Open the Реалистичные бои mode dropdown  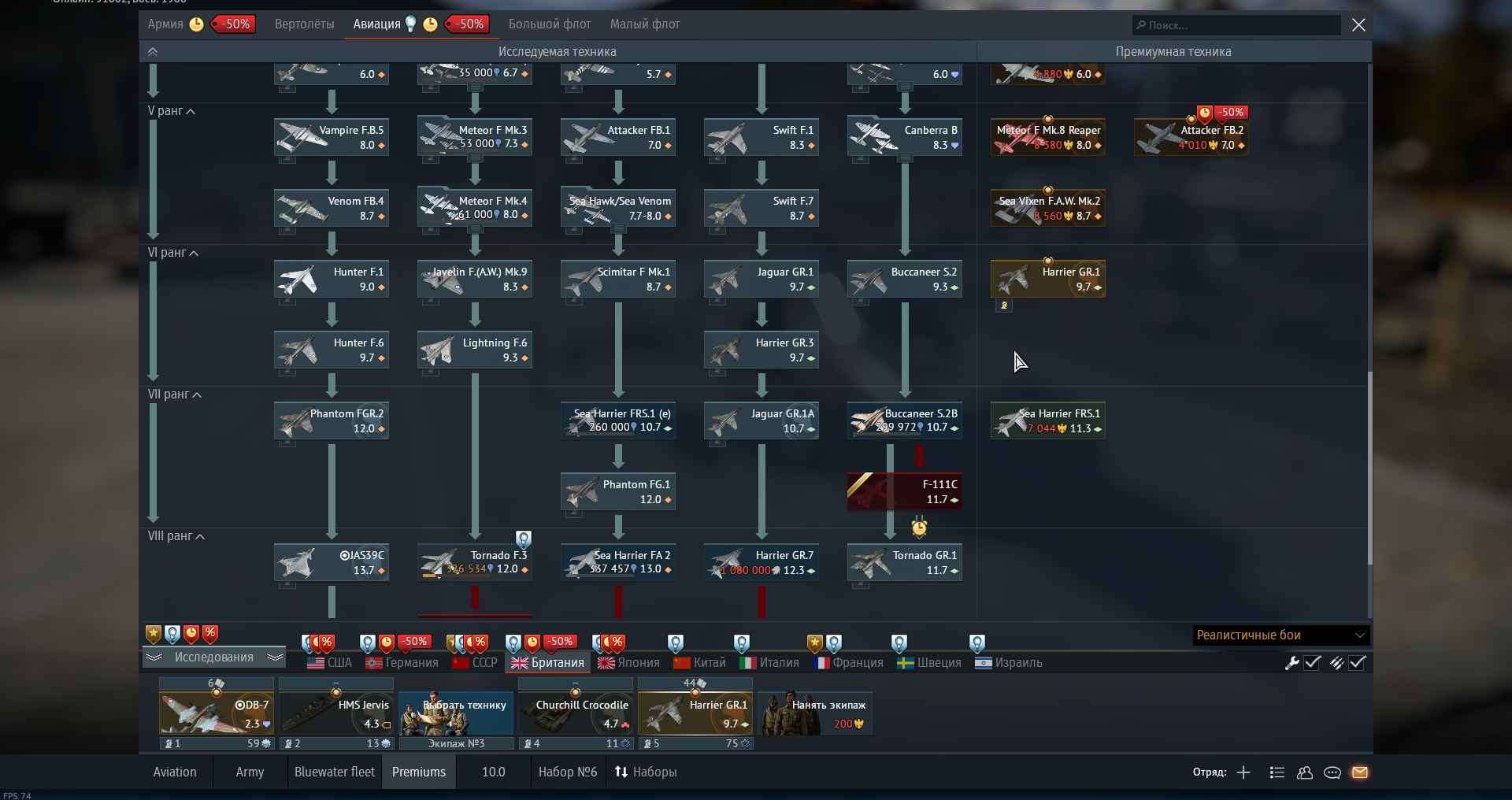(x=1280, y=635)
